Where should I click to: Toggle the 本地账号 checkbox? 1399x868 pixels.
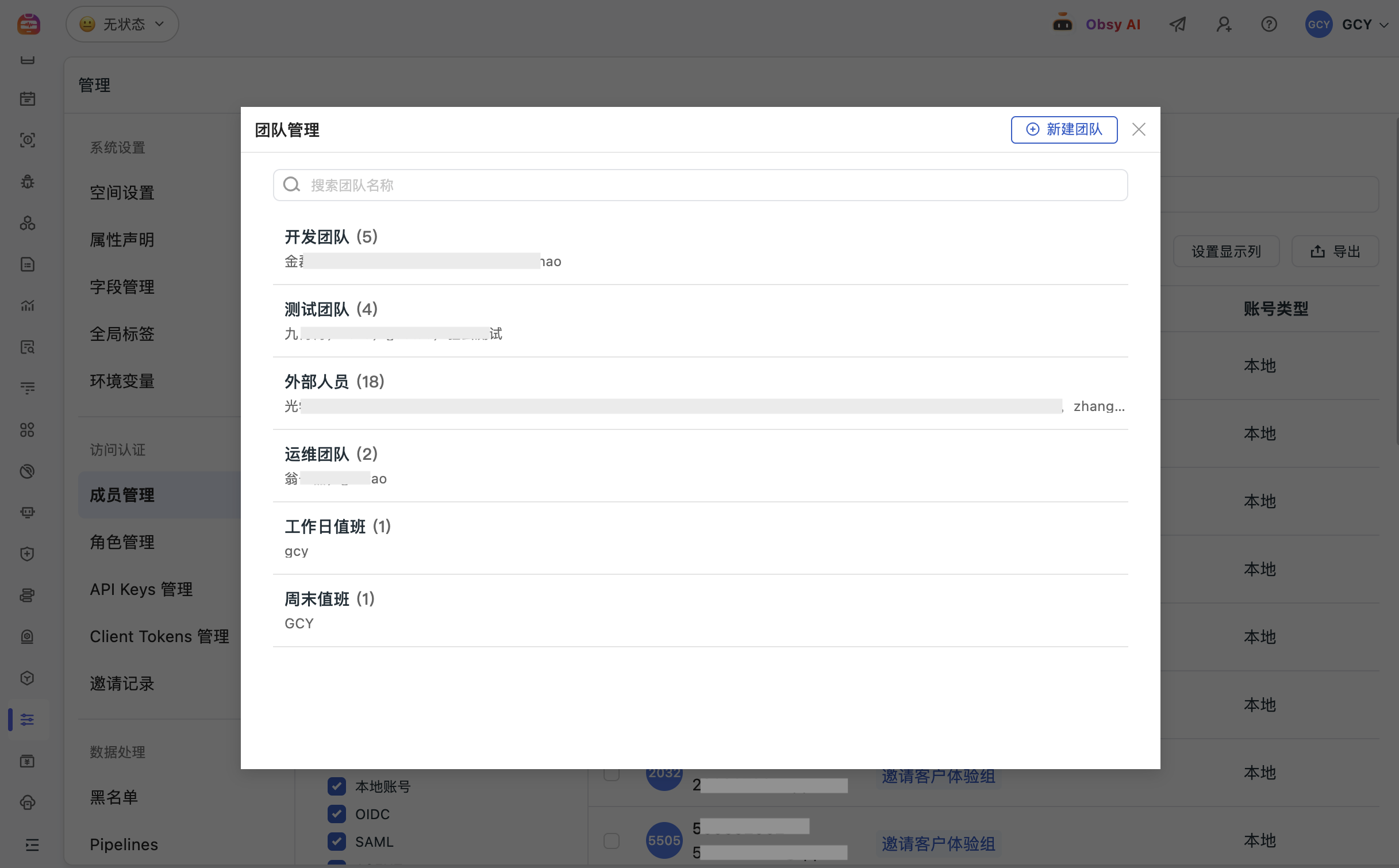click(x=337, y=786)
